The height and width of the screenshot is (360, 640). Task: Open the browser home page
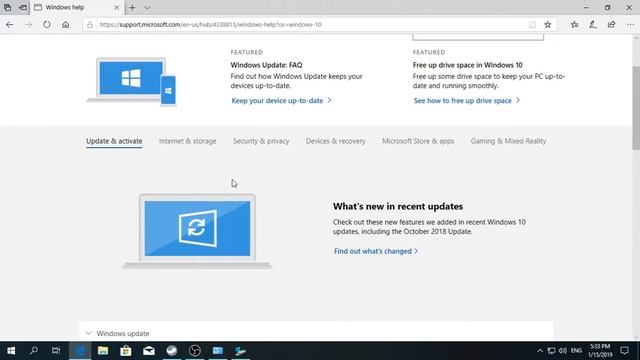click(65, 24)
